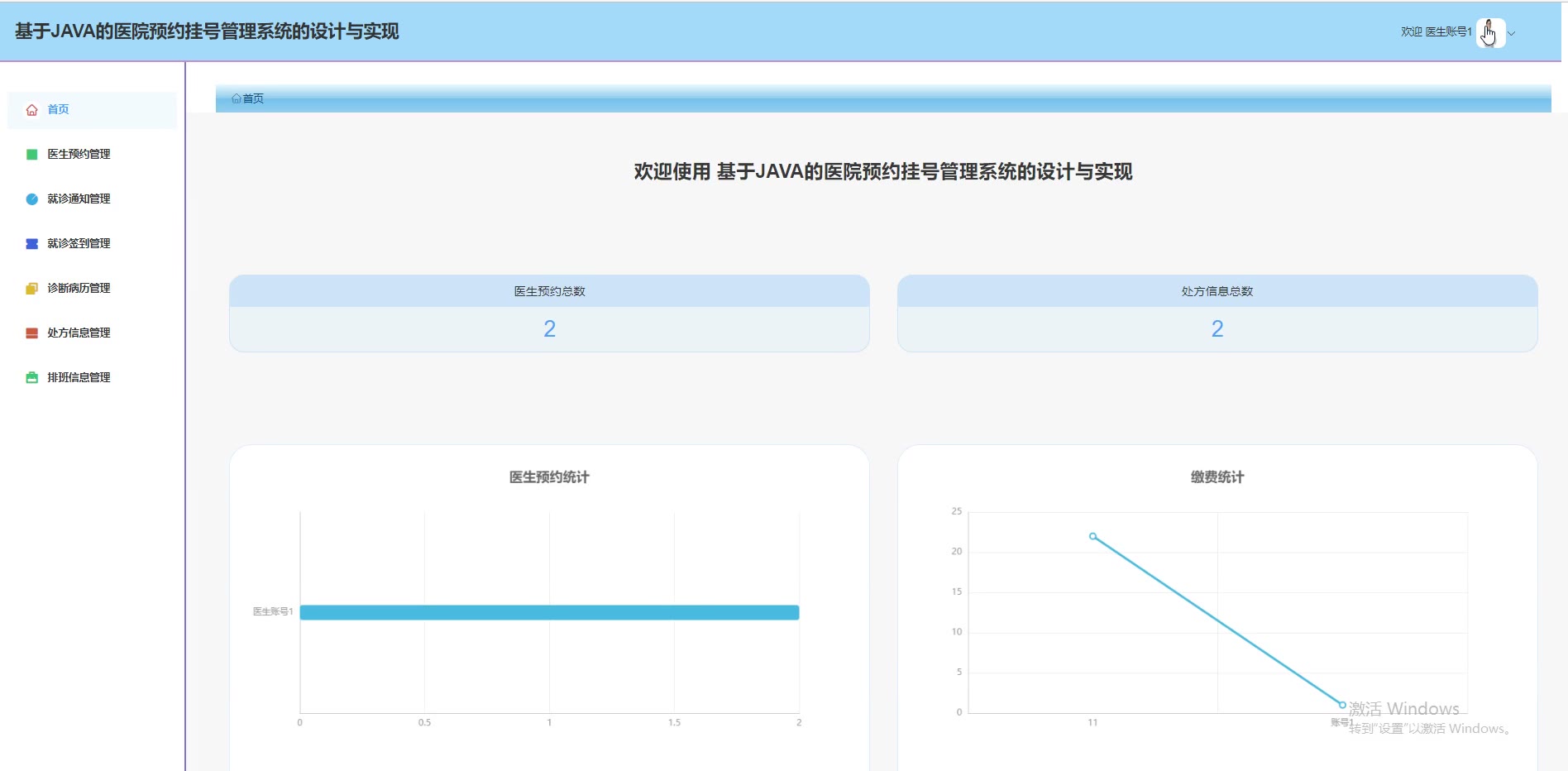Click the 医生预约总数 statistic card
This screenshot has height=771, width=1568.
click(x=549, y=314)
